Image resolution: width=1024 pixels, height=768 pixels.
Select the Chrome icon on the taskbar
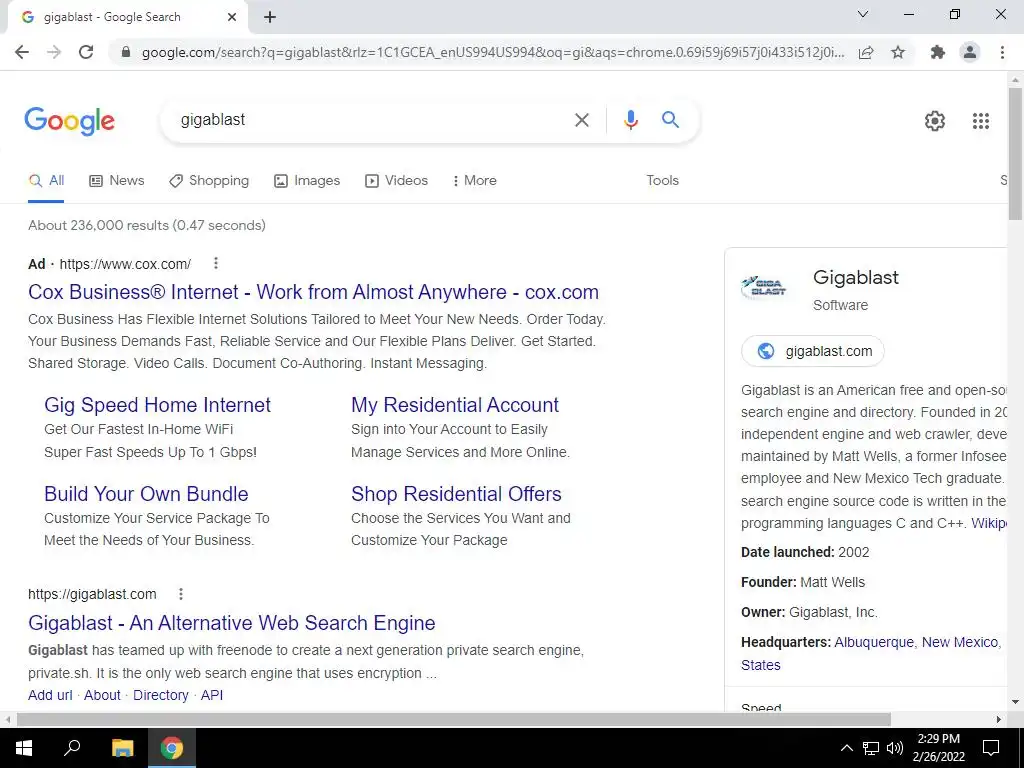coord(172,748)
